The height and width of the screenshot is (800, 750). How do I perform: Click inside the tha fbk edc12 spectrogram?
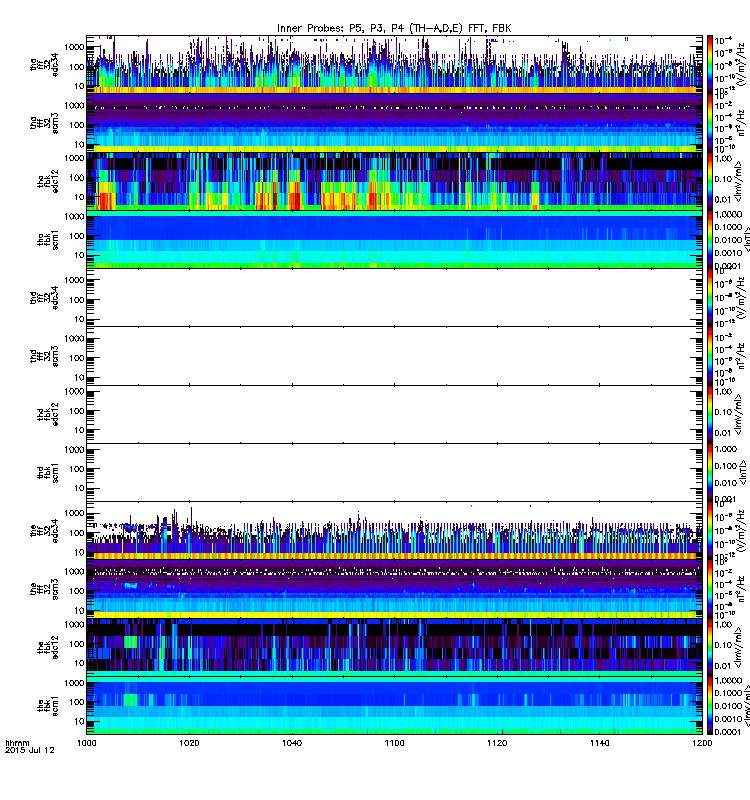click(394, 181)
